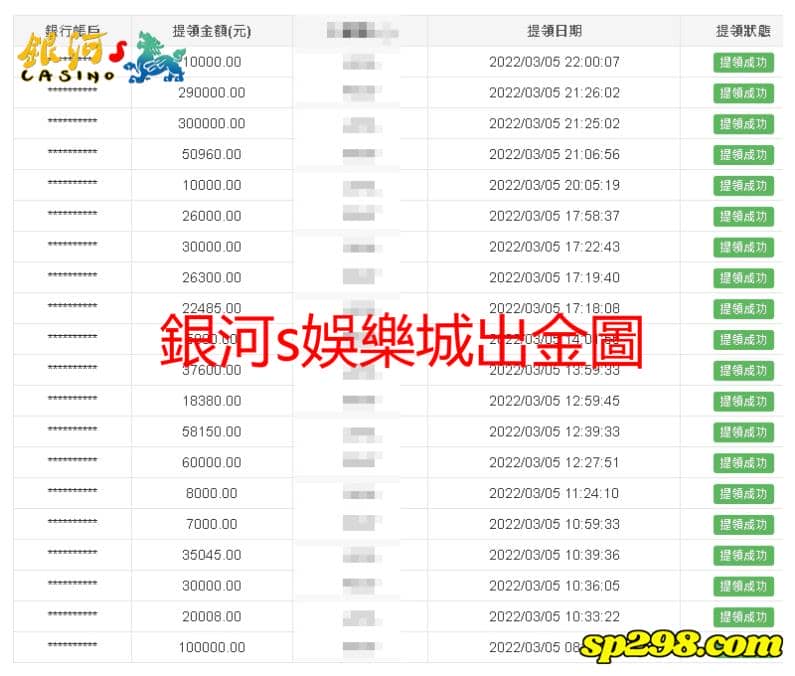
Task: Click masked bank account in the 7000.00 row
Action: 73,521
